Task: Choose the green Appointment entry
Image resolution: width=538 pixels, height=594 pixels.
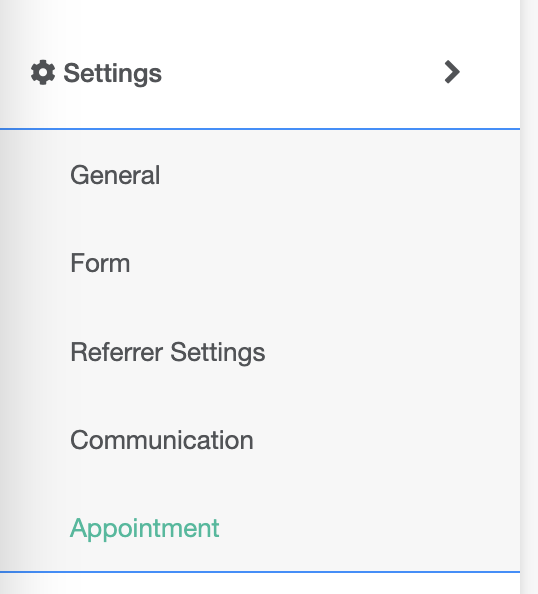Action: [144, 528]
